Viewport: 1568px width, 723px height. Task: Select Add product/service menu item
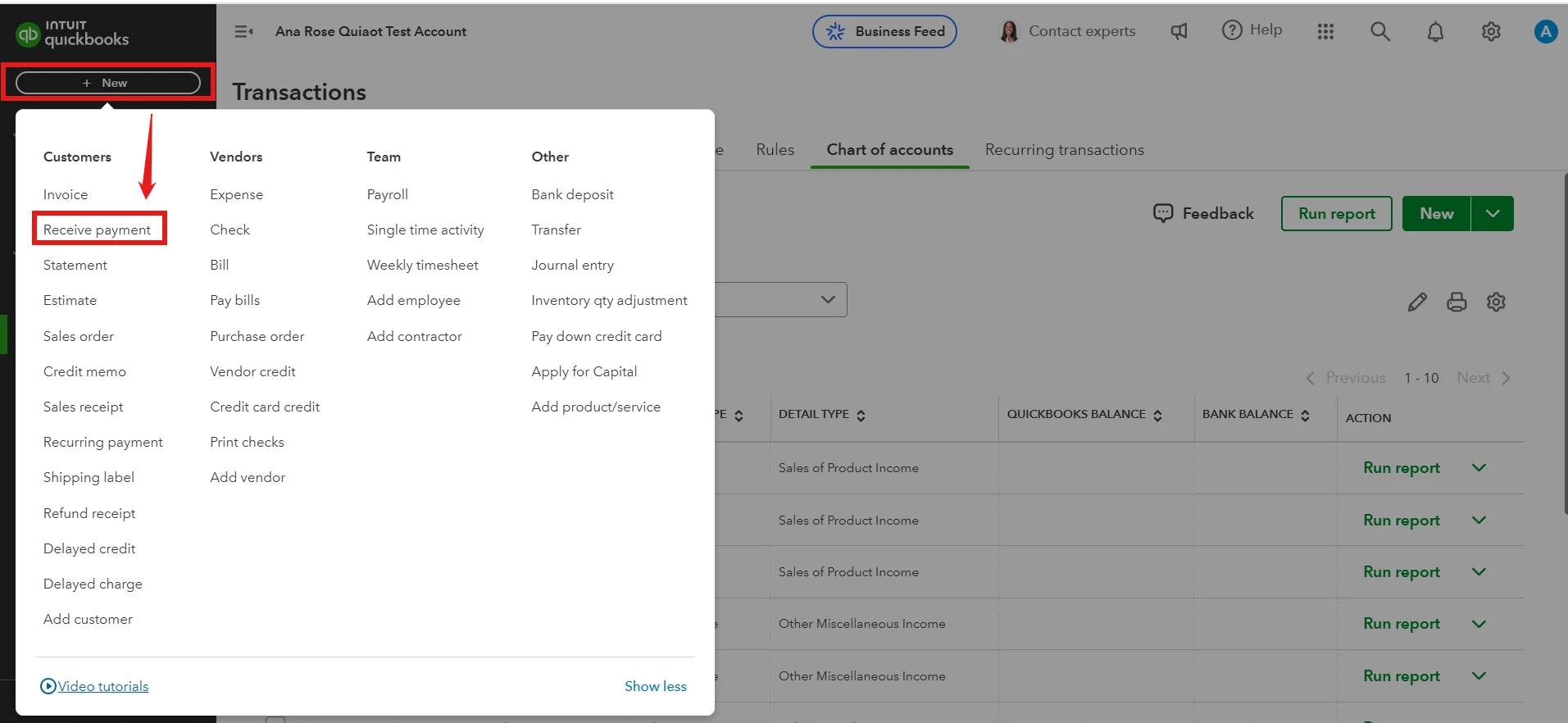pos(596,407)
